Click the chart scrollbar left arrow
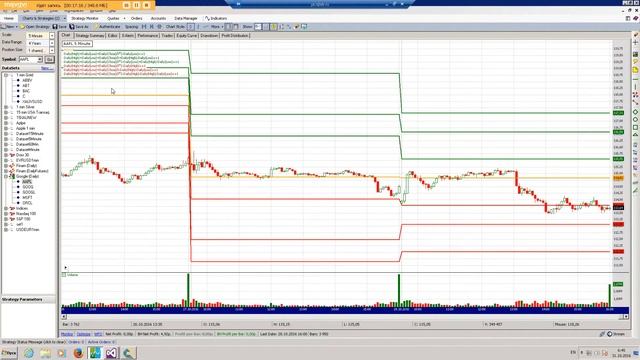The width and height of the screenshot is (640, 360). point(64,316)
